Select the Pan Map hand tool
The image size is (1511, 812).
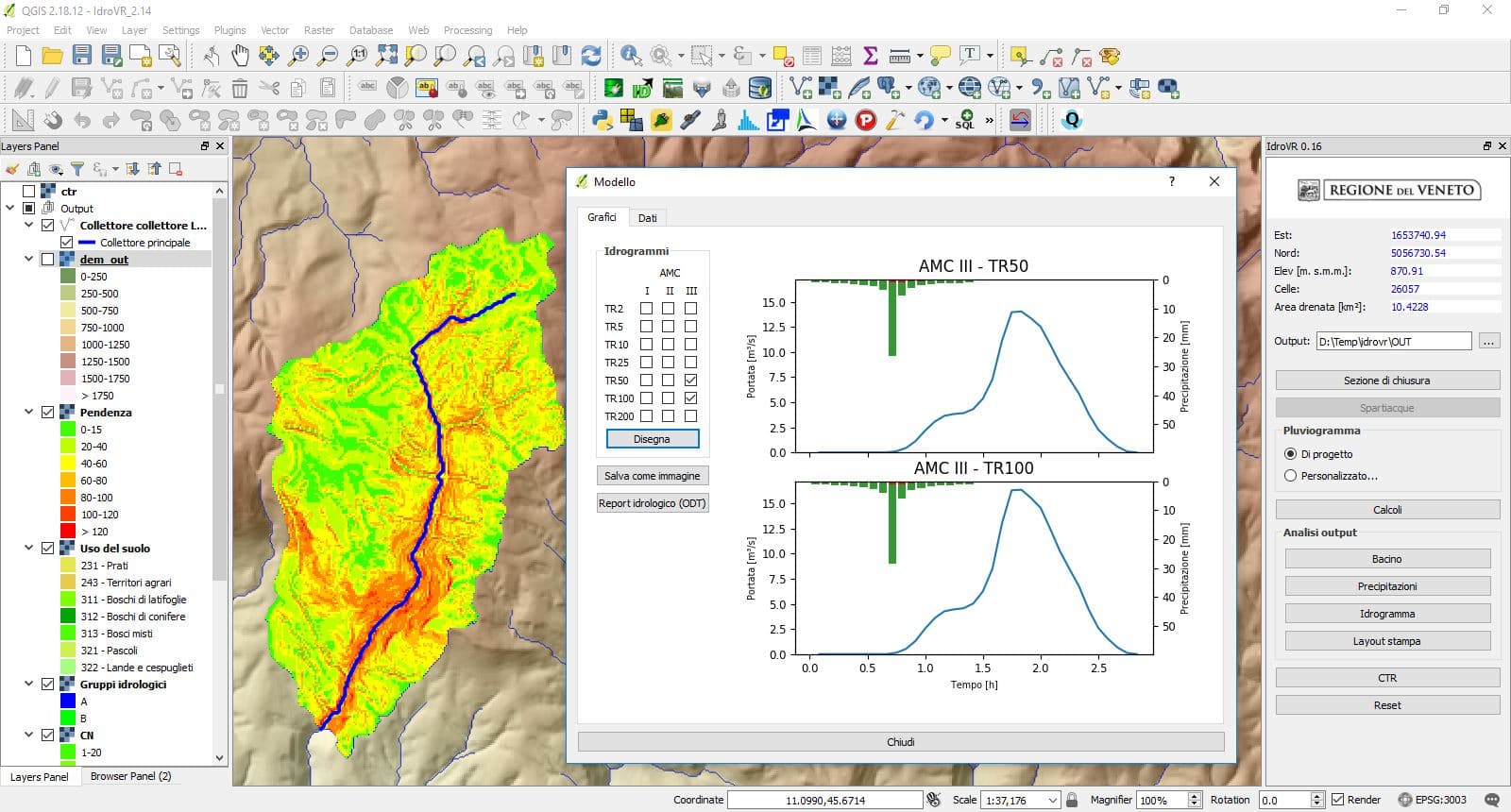[240, 56]
